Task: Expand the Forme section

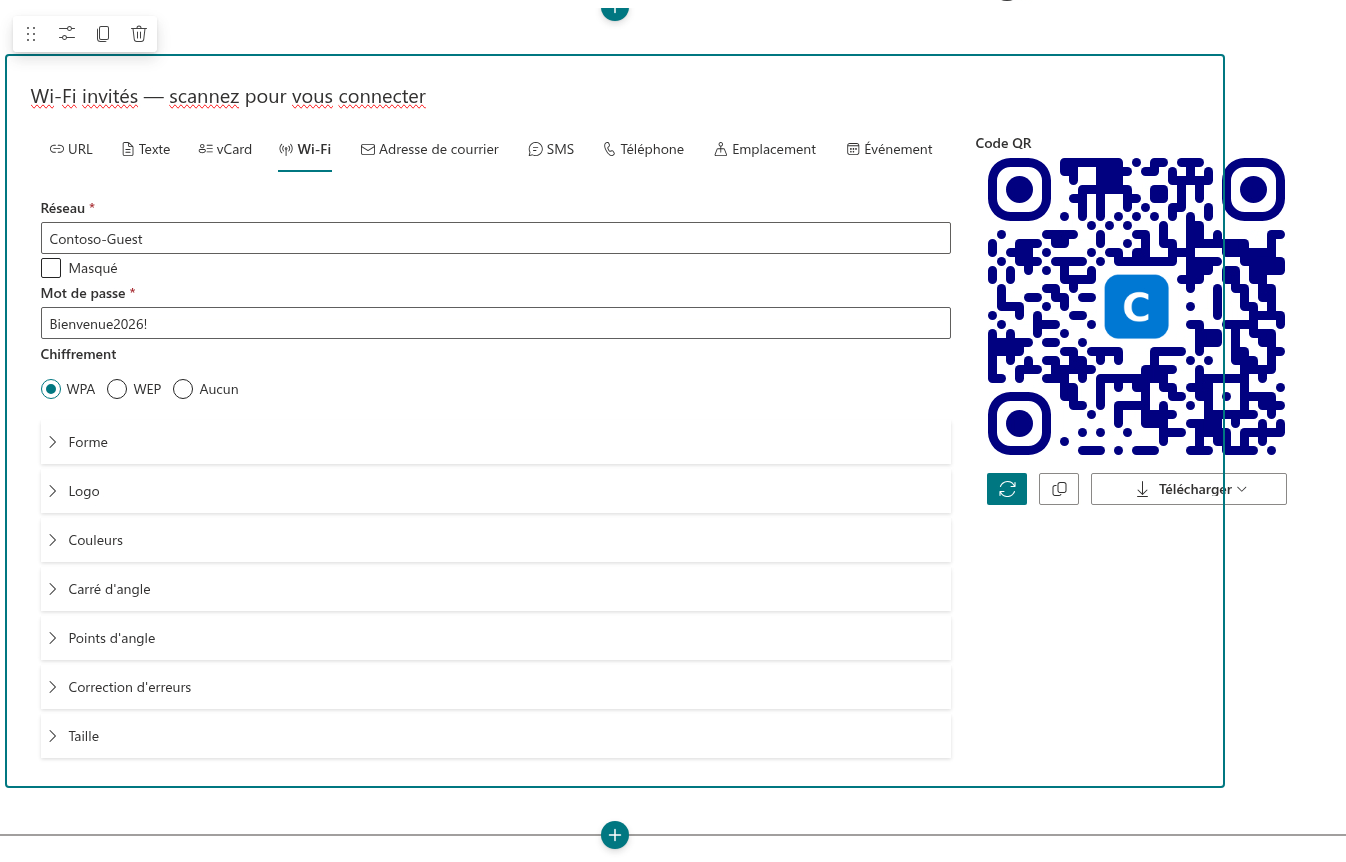Action: click(496, 442)
